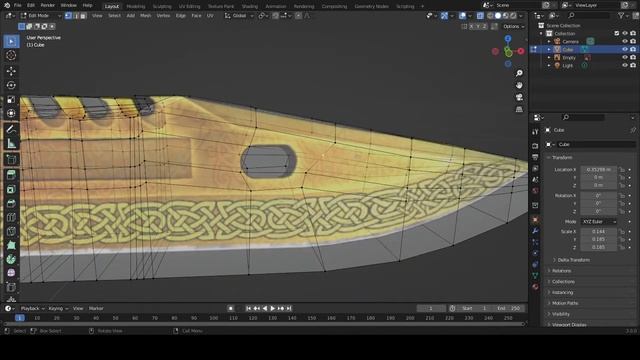
Task: Open the Modifiers wrench properties tab
Action: coord(535,231)
